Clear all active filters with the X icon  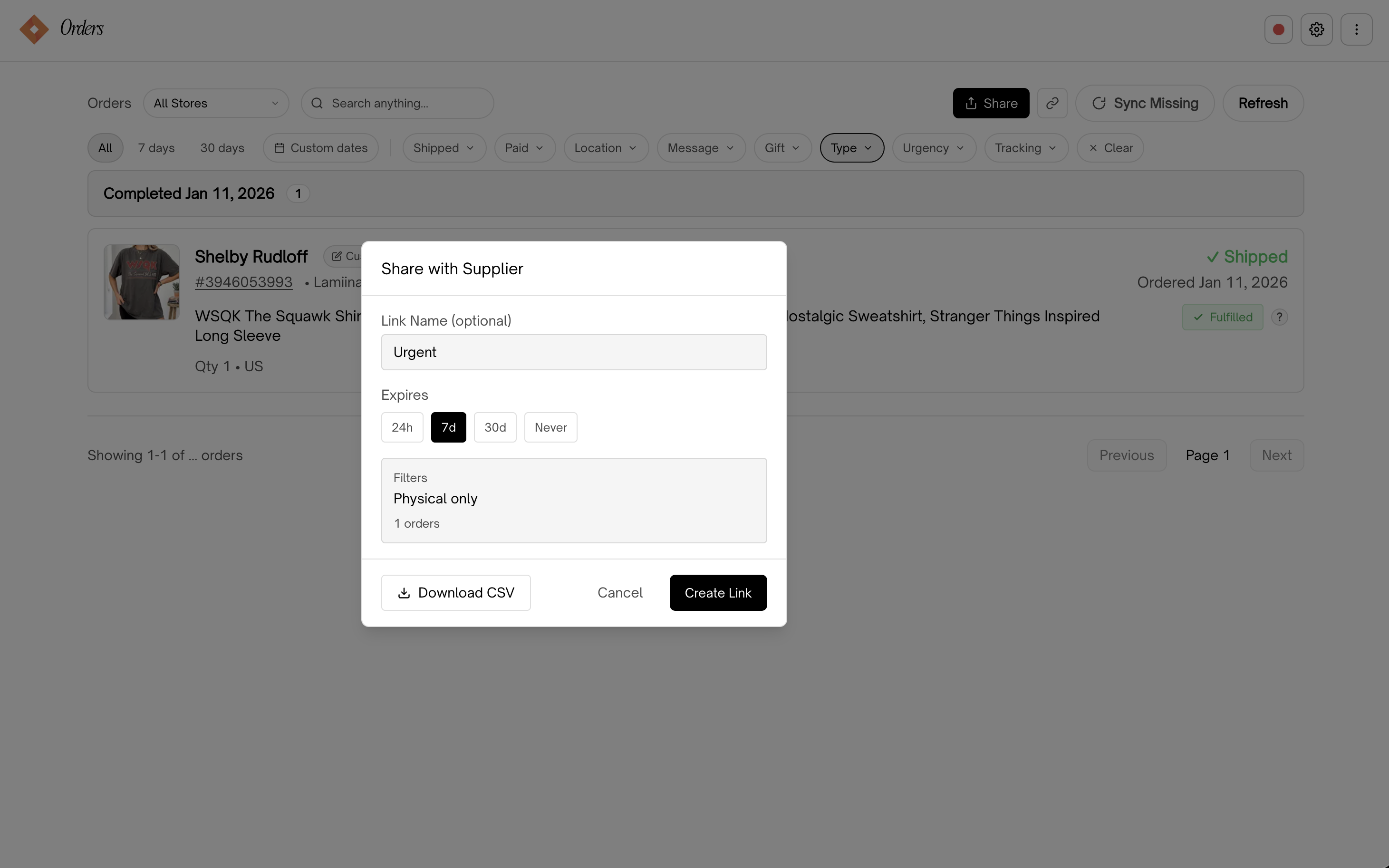(1093, 147)
